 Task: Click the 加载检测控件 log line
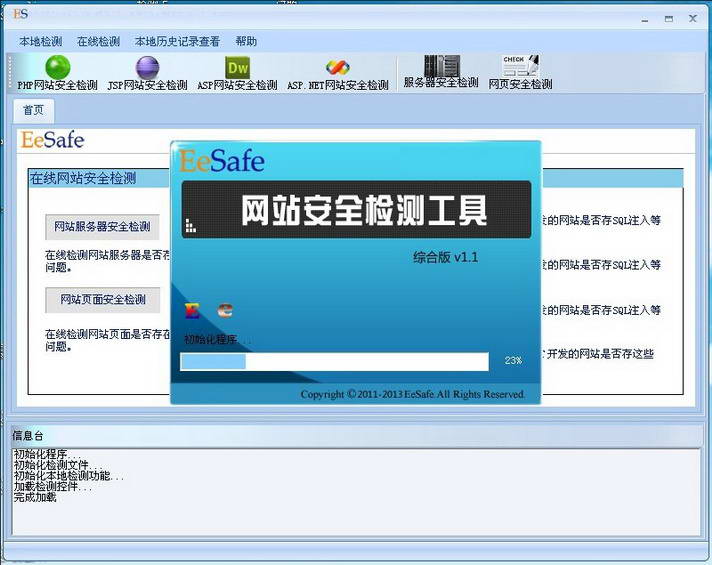(x=53, y=487)
